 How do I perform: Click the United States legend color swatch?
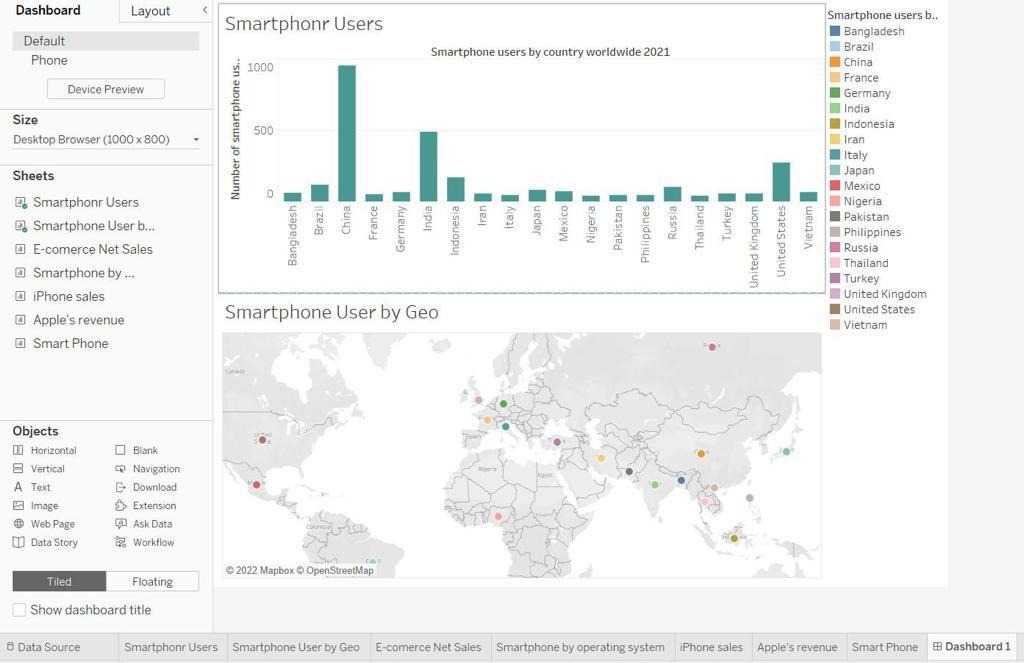click(835, 310)
